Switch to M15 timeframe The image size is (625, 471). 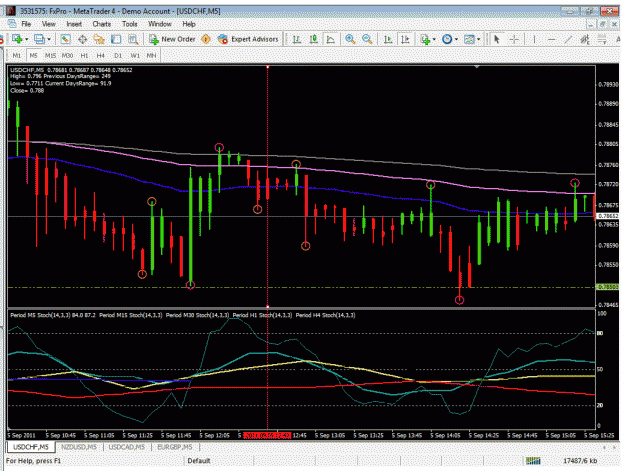pos(50,55)
